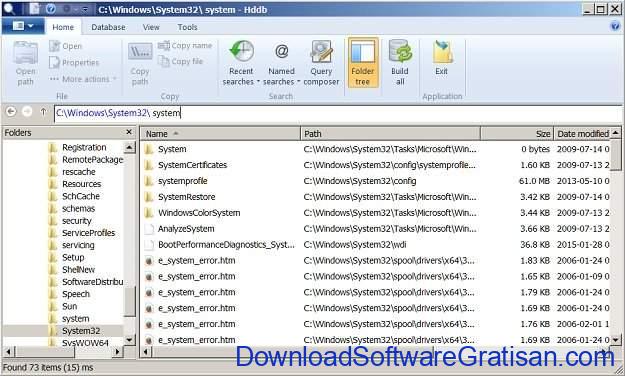
Task: Expand the More actions dropdown
Action: 83,79
